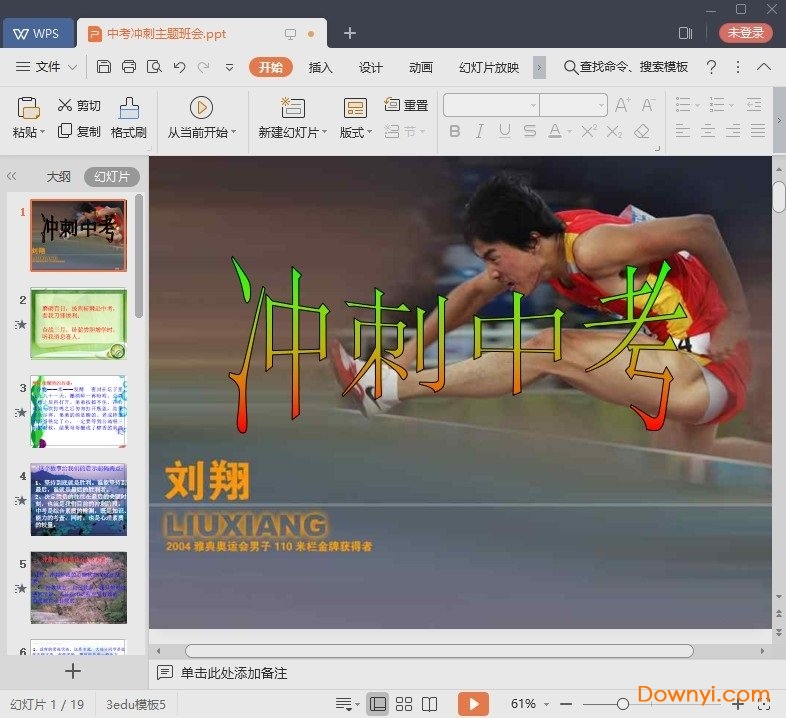Switch to the 设计 ribbon tab

370,67
